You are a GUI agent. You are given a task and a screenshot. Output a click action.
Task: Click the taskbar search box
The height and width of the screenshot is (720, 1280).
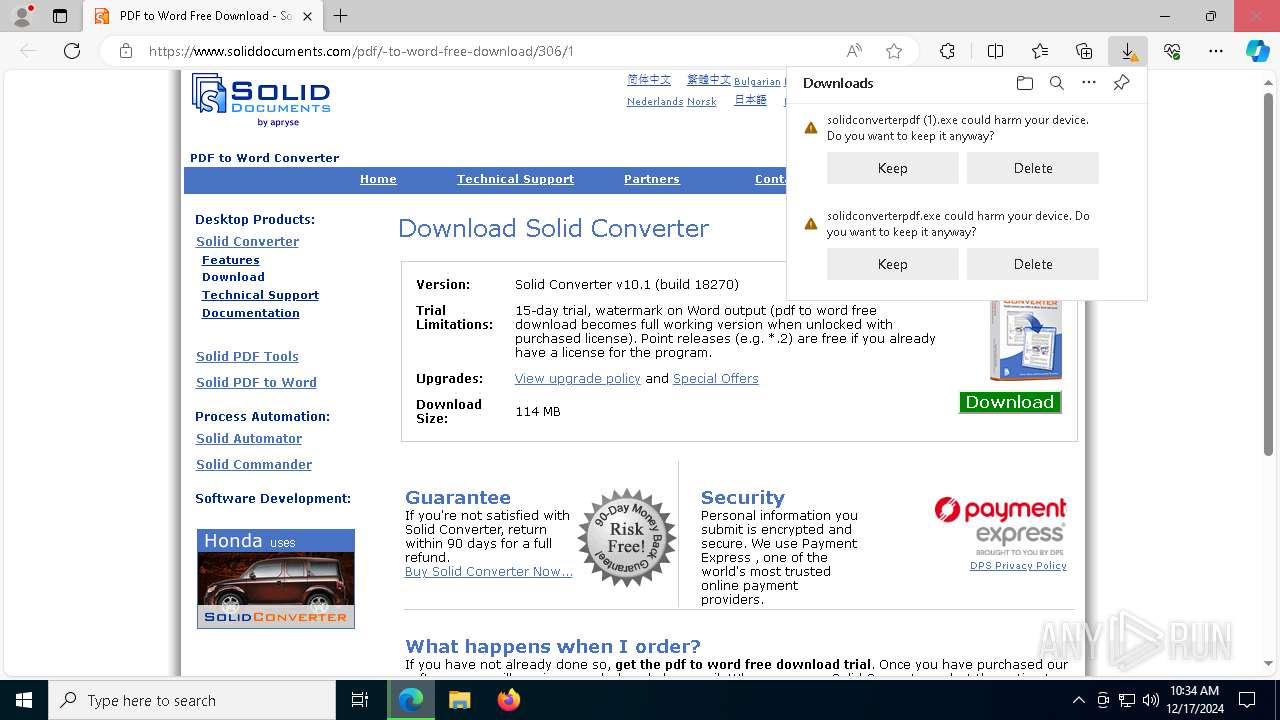[x=192, y=700]
